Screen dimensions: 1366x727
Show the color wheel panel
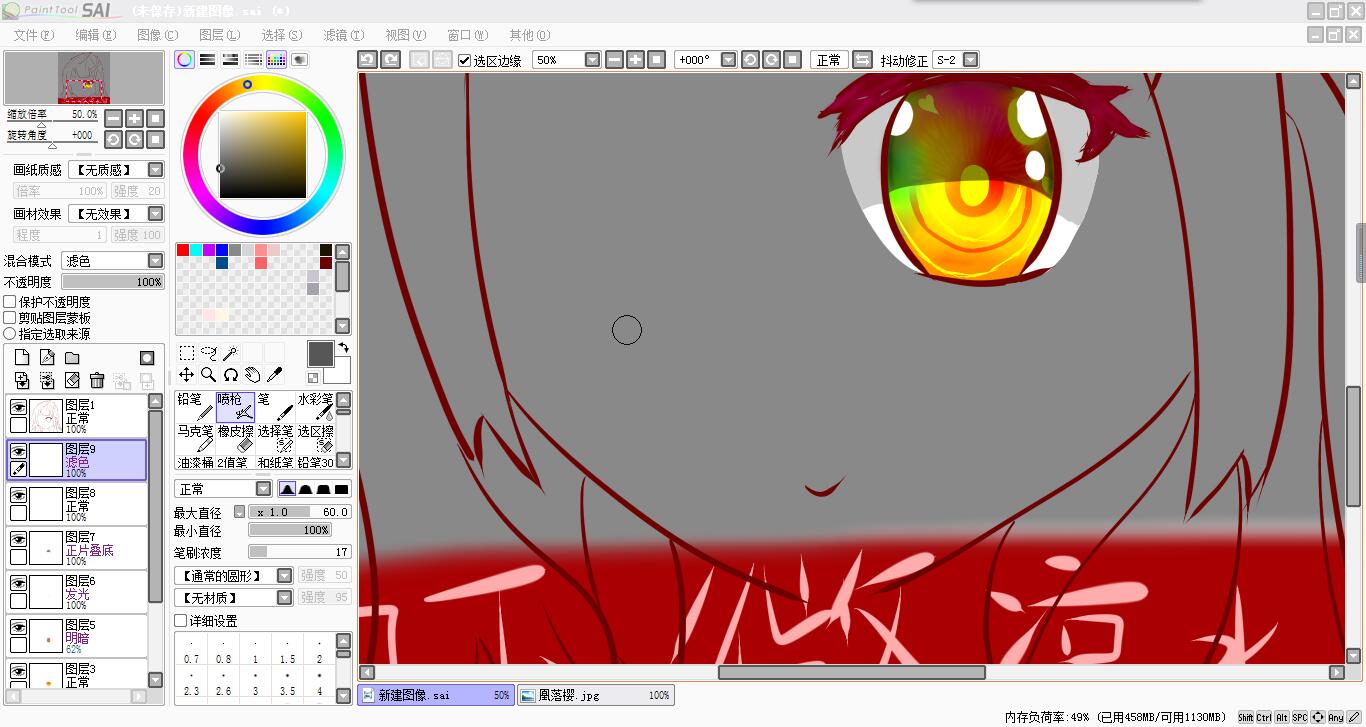(185, 60)
